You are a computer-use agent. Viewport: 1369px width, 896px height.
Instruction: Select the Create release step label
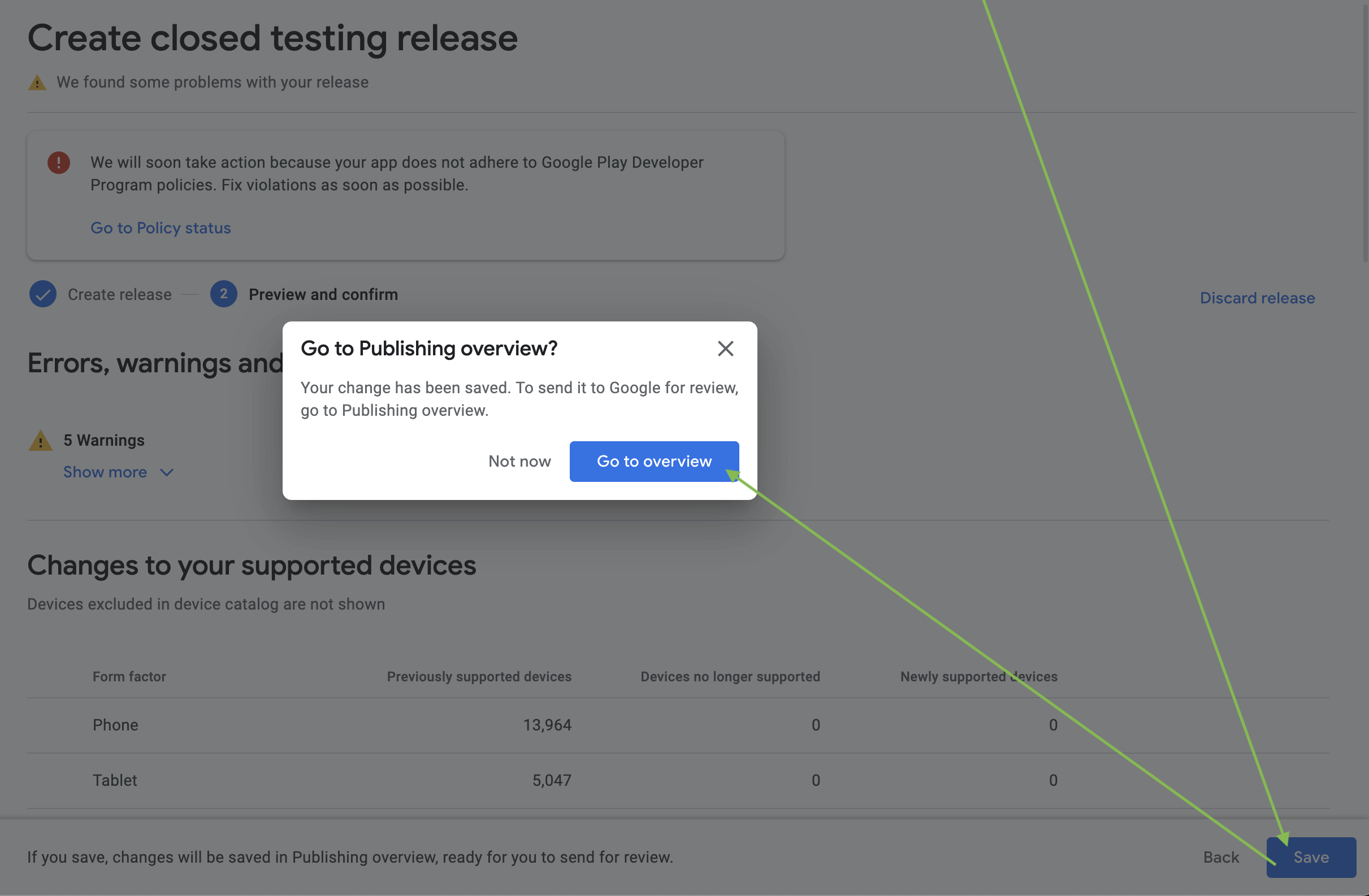(120, 294)
